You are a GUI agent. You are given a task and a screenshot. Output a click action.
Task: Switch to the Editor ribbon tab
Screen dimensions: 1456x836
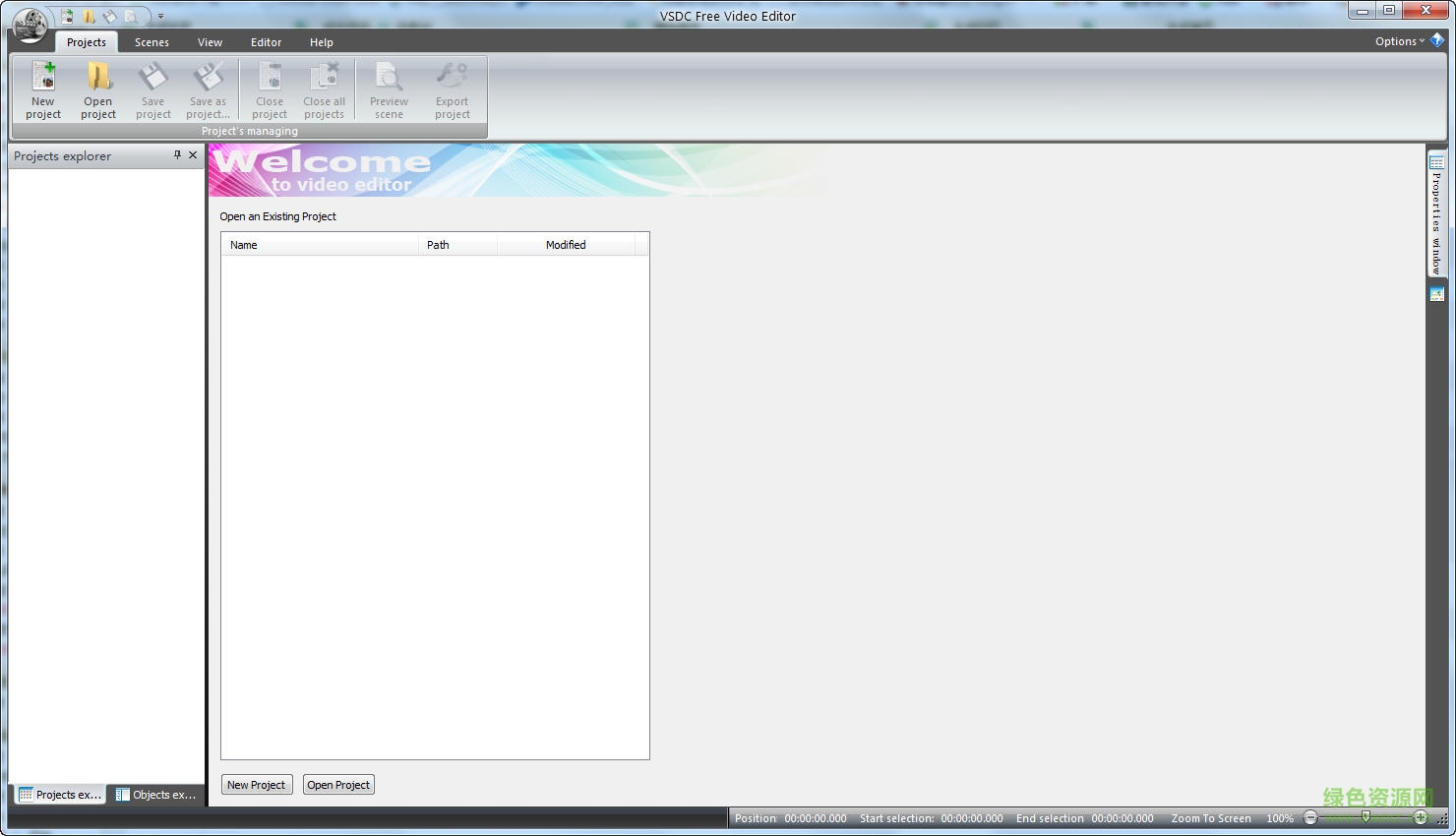click(x=266, y=42)
